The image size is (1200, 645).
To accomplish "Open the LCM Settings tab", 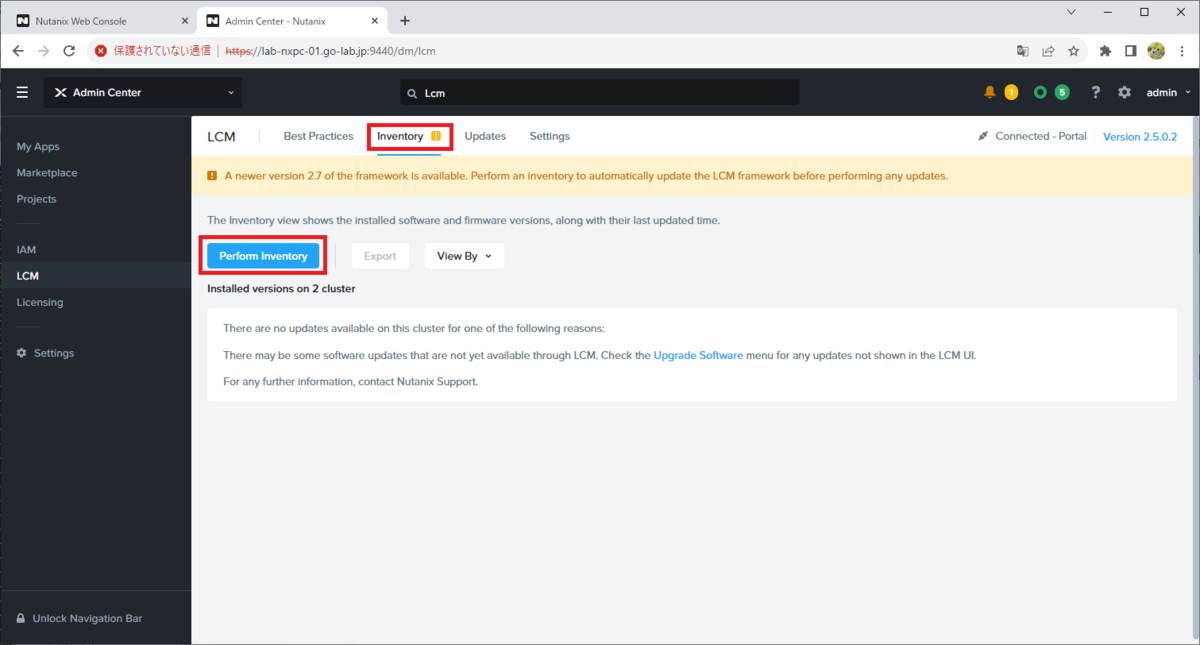I will tap(549, 136).
